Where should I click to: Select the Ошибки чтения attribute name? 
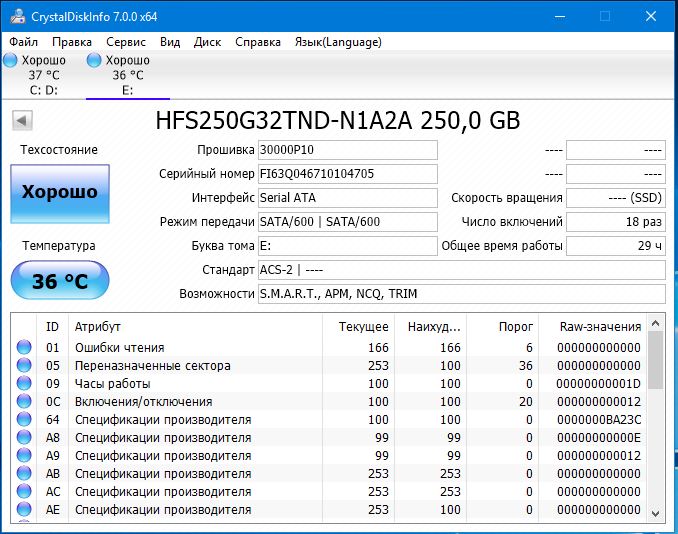coord(120,348)
